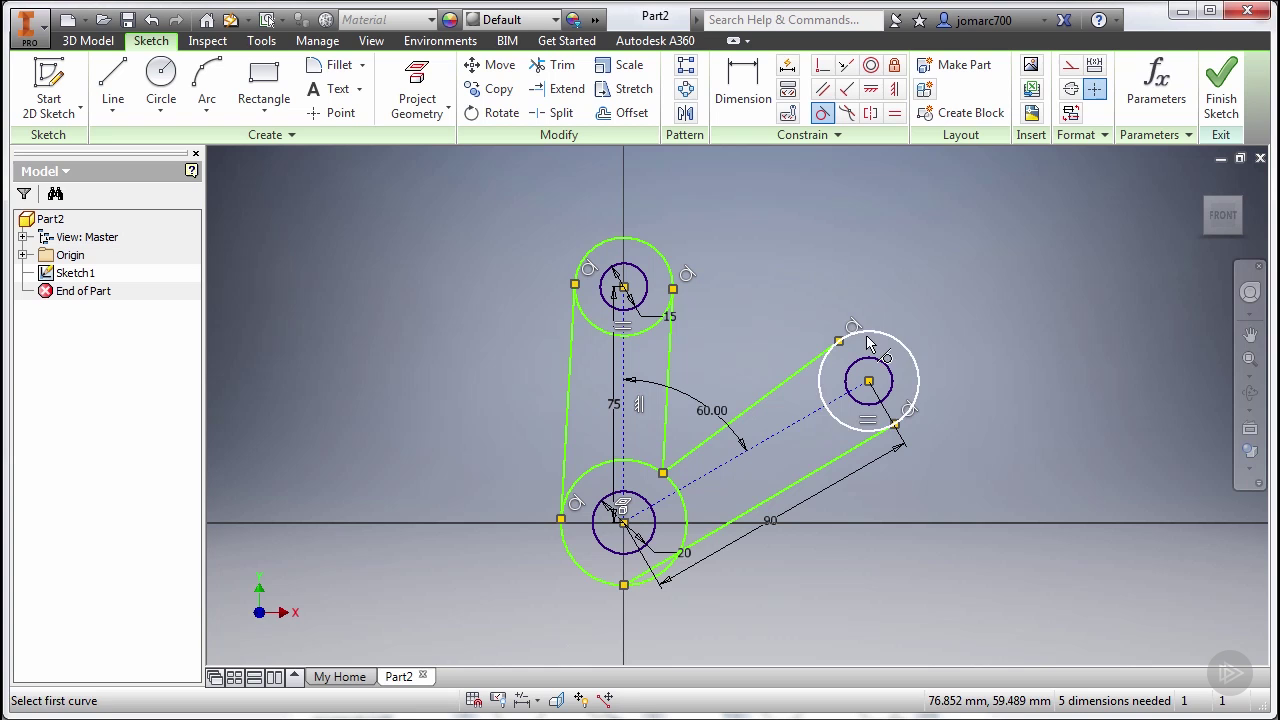Click Make Part button
This screenshot has height=720, width=1280.
point(954,65)
